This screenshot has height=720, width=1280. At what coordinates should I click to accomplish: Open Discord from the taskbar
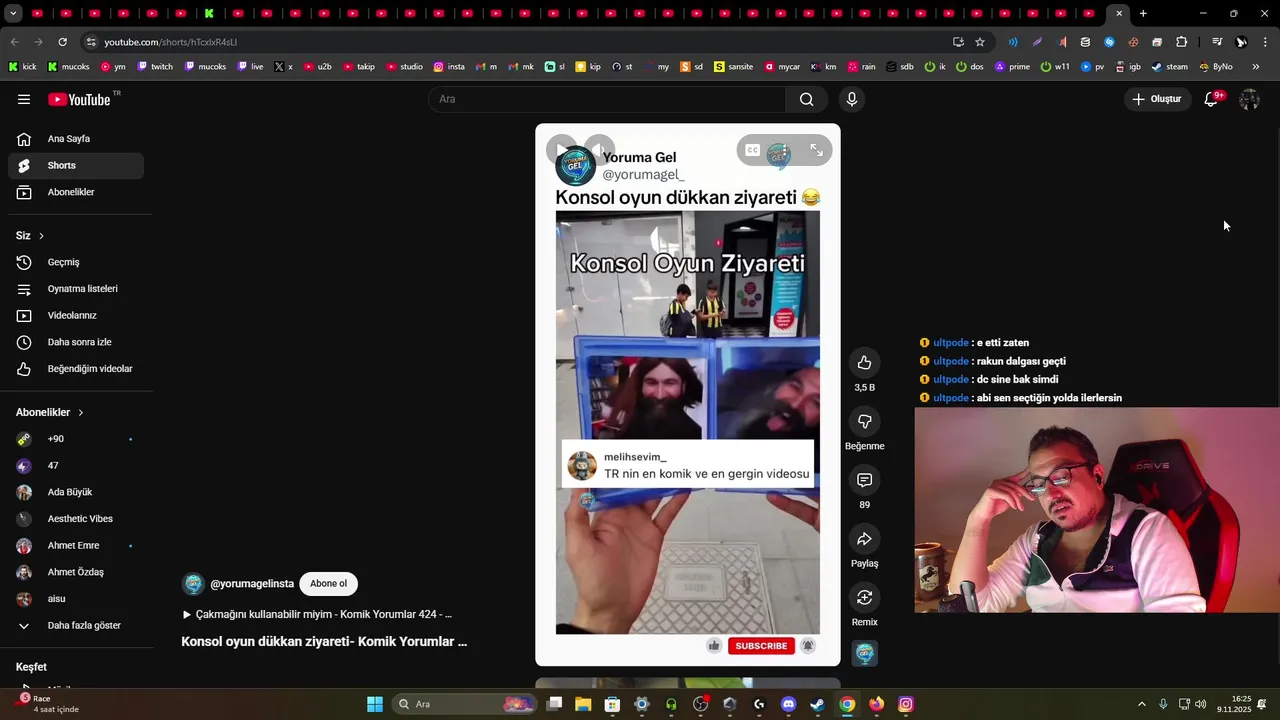tap(788, 704)
